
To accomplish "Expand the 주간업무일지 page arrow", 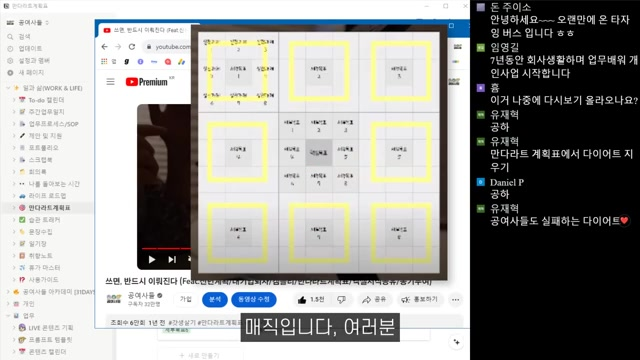I will click(14, 112).
